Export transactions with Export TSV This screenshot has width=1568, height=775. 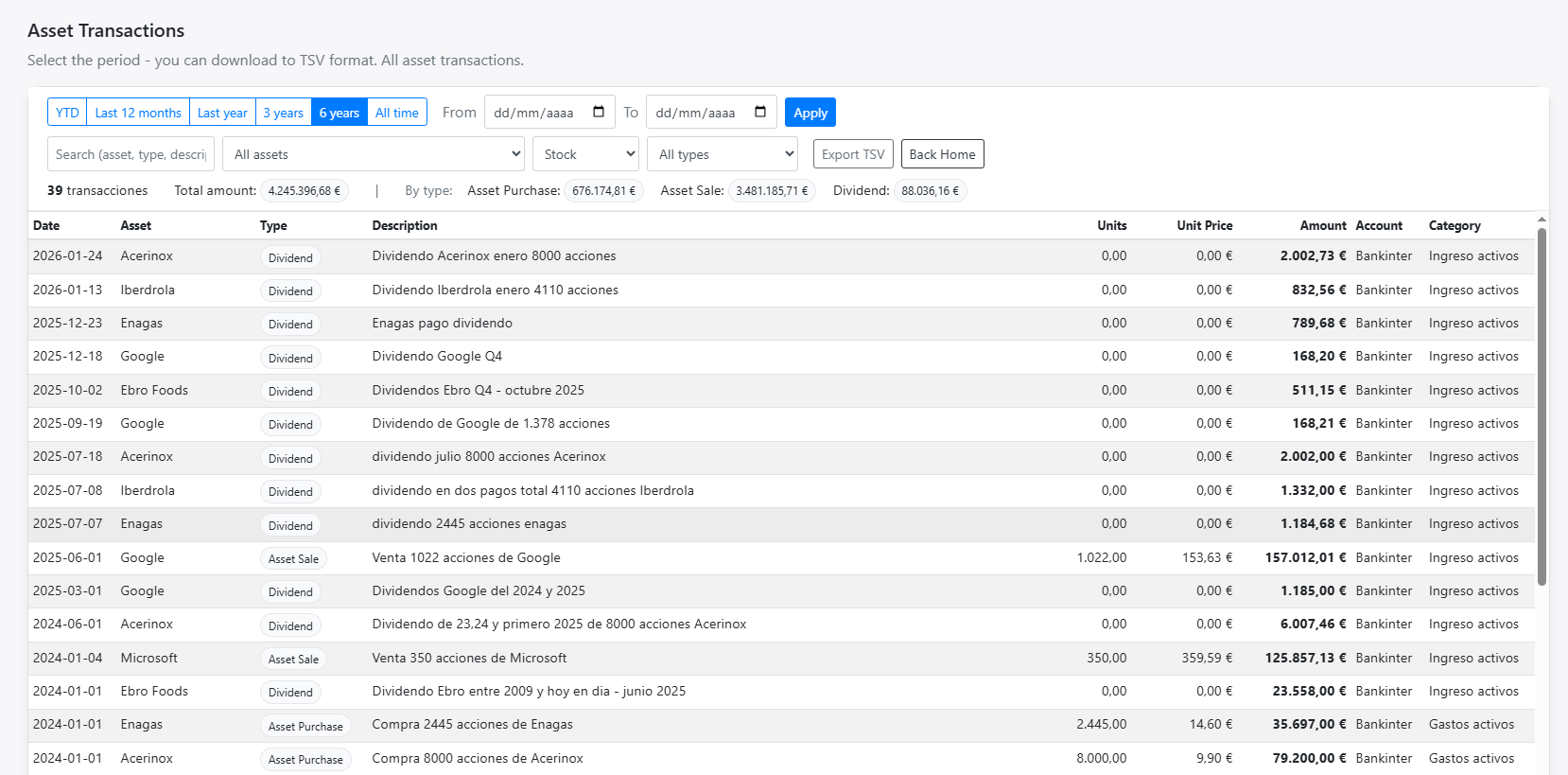pyautogui.click(x=853, y=154)
